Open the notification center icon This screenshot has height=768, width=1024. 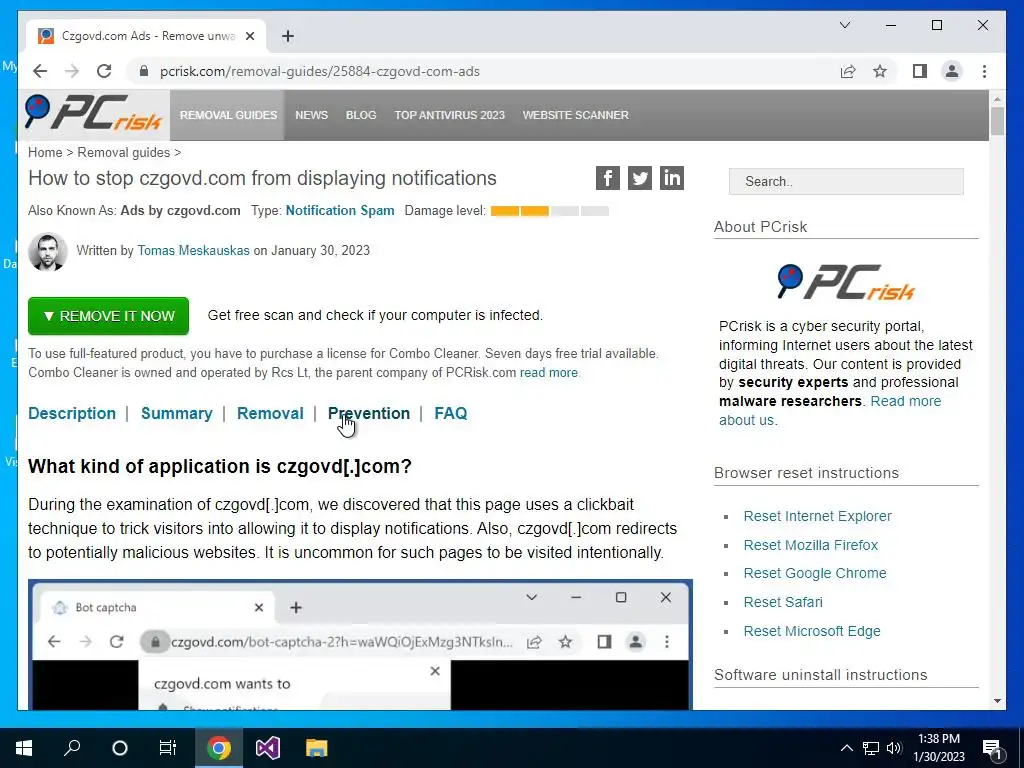point(992,748)
